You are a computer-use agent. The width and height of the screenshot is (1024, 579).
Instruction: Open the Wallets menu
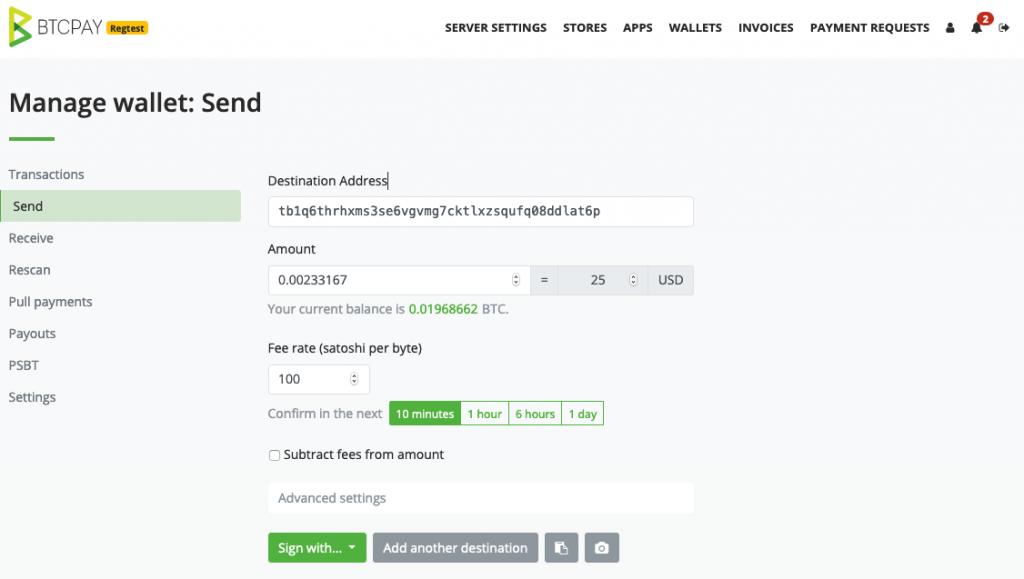[x=695, y=27]
